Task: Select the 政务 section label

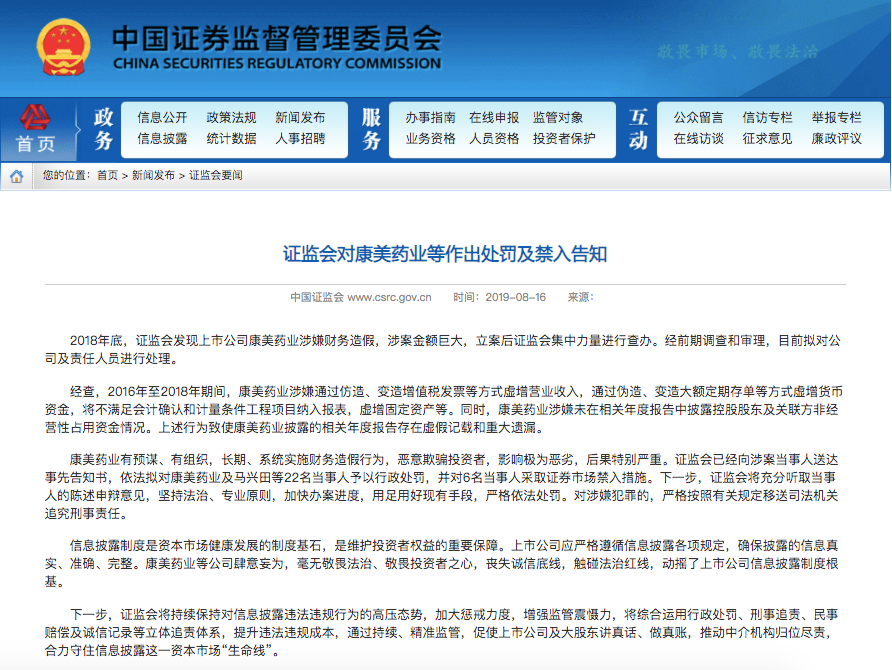Action: tap(104, 129)
